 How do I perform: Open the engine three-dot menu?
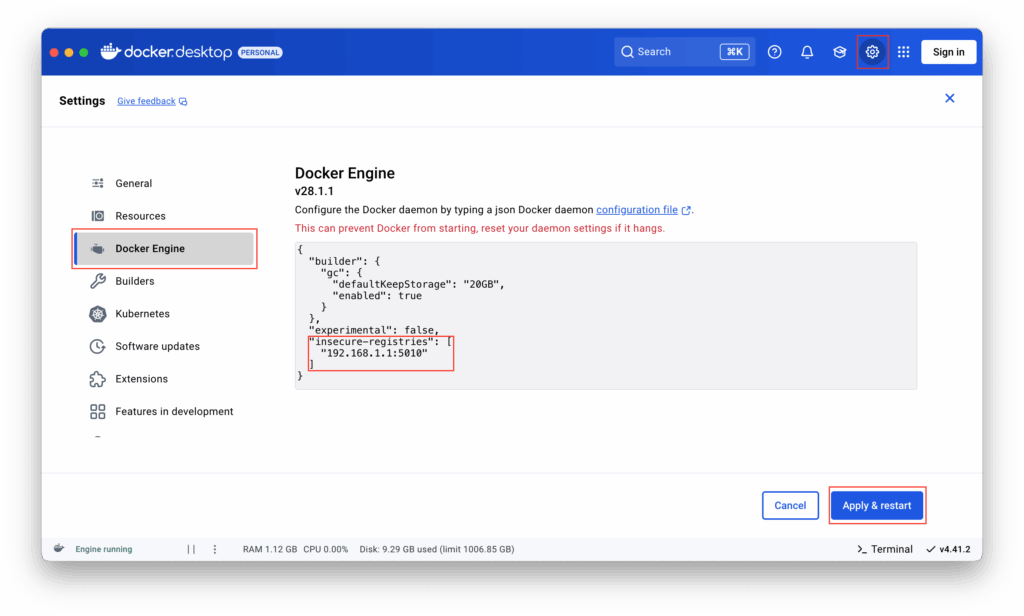[x=215, y=549]
